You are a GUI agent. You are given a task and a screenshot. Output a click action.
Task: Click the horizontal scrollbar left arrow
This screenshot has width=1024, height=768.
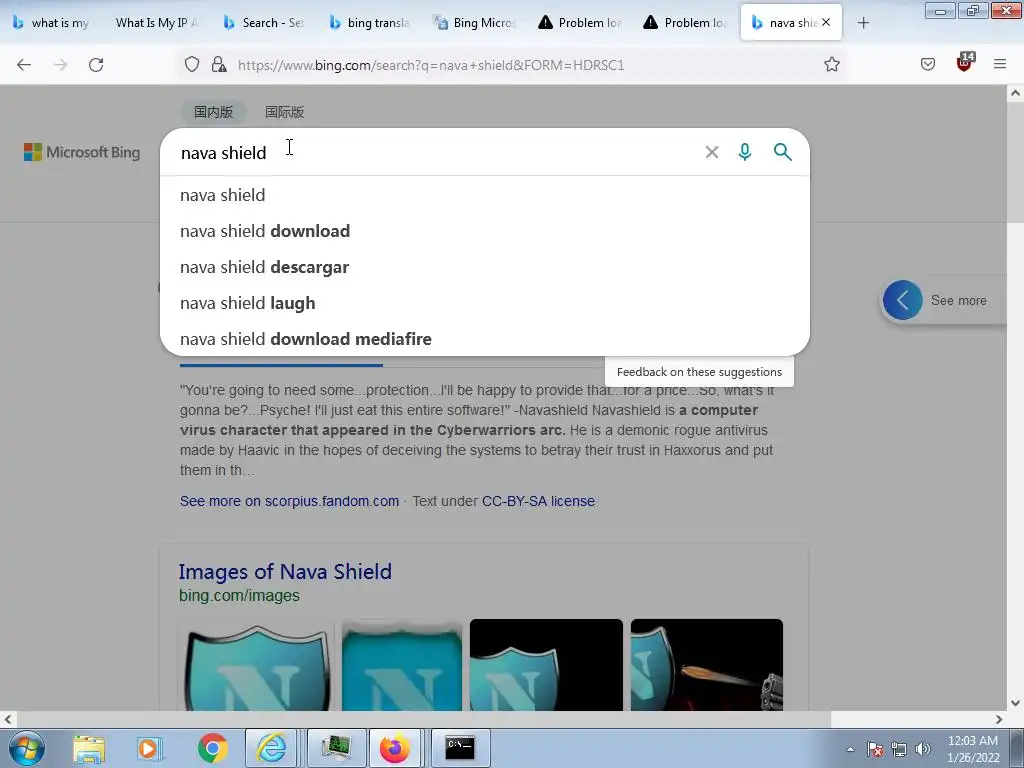pyautogui.click(x=8, y=719)
